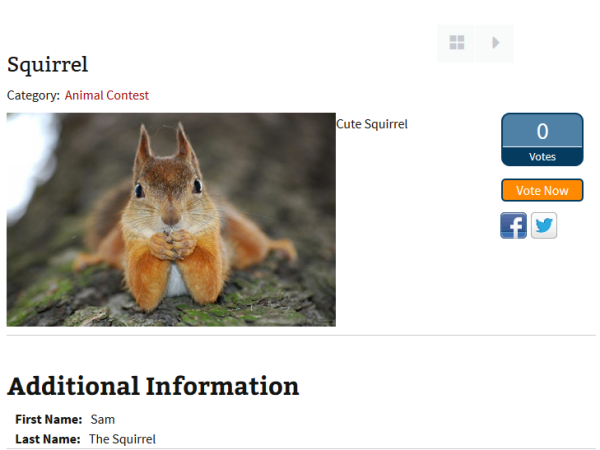Screen dimensions: 600x450
Task: Click the squirrel photo
Action: 171,220
